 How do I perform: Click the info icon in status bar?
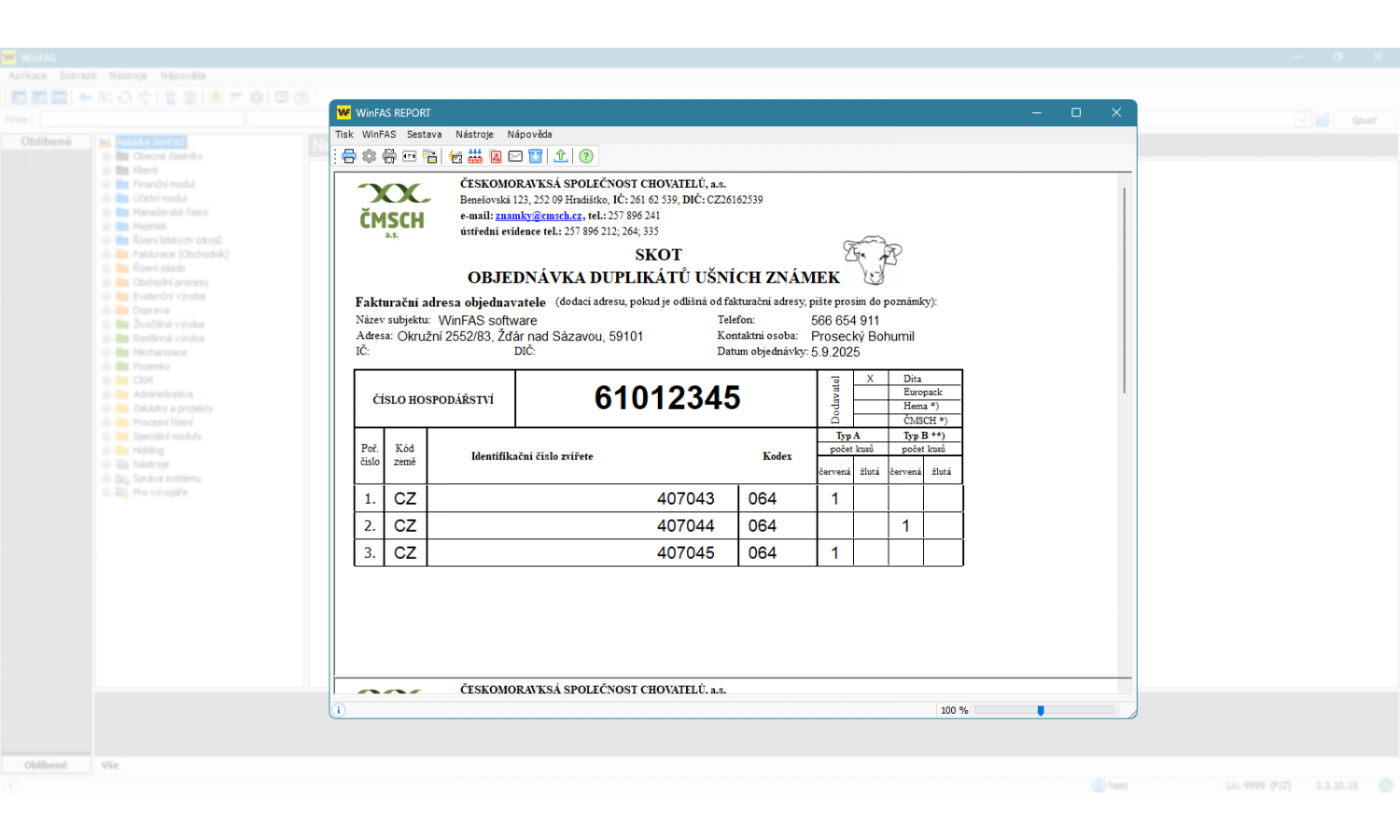(340, 710)
